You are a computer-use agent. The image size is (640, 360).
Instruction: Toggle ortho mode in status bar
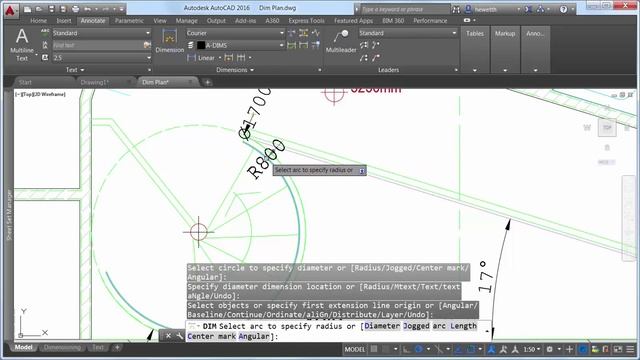pos(407,349)
